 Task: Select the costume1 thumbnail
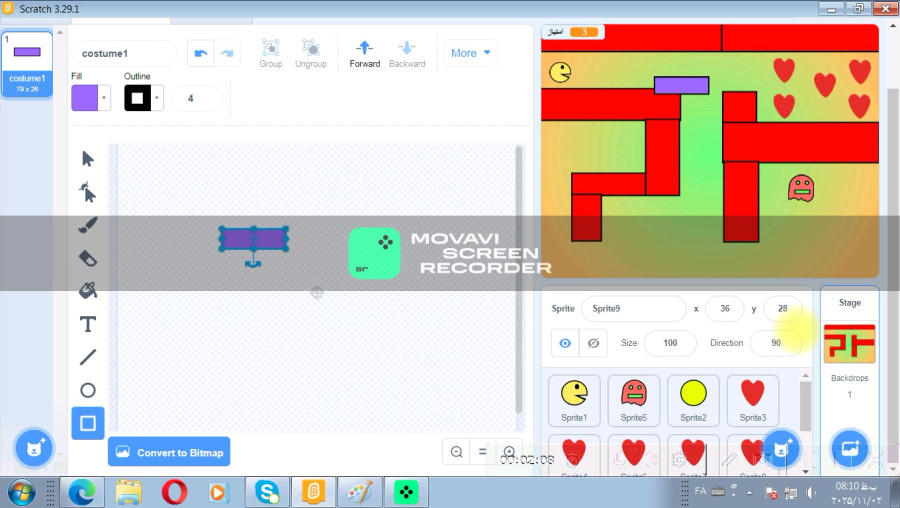click(27, 64)
